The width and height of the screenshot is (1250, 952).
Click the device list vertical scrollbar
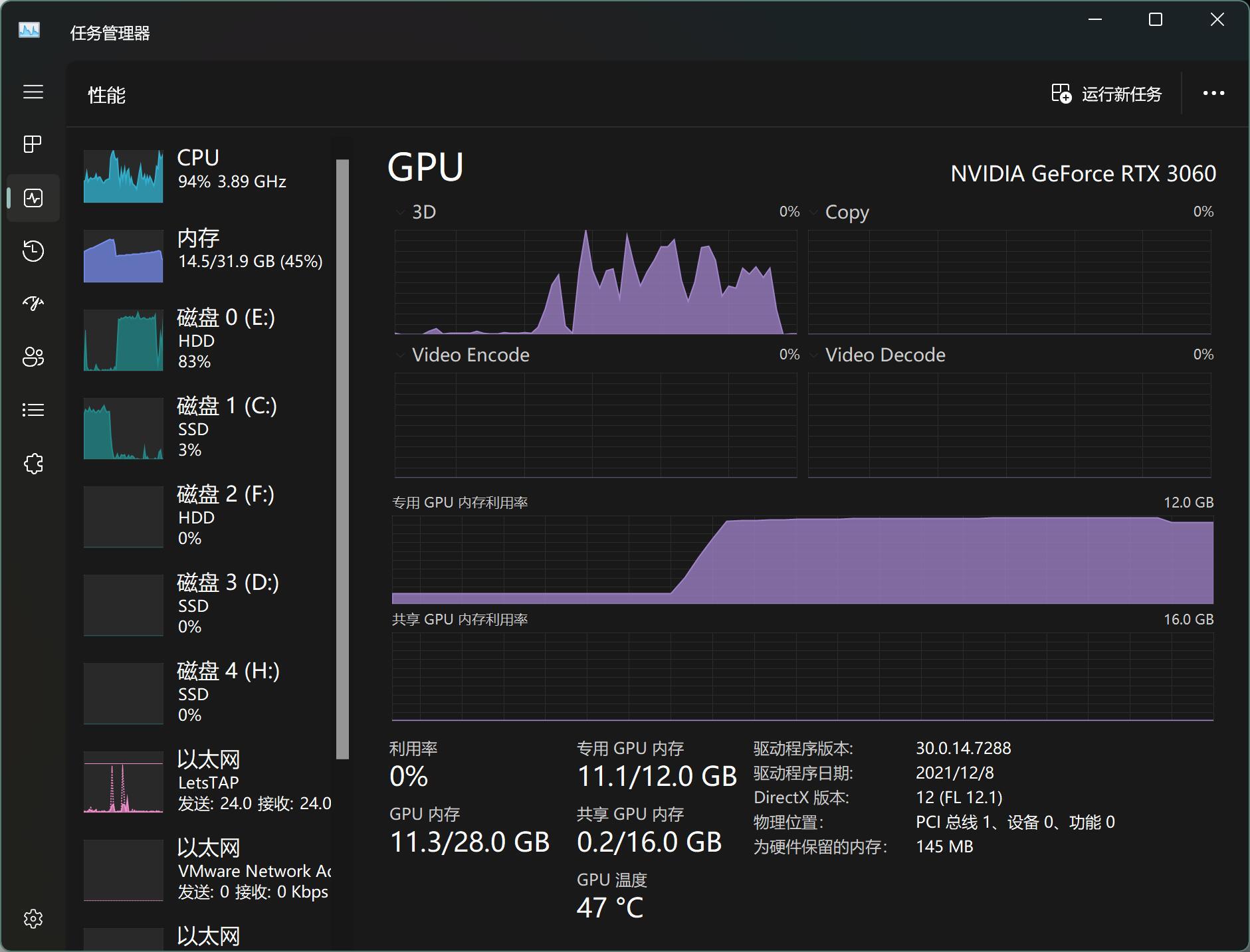342,458
